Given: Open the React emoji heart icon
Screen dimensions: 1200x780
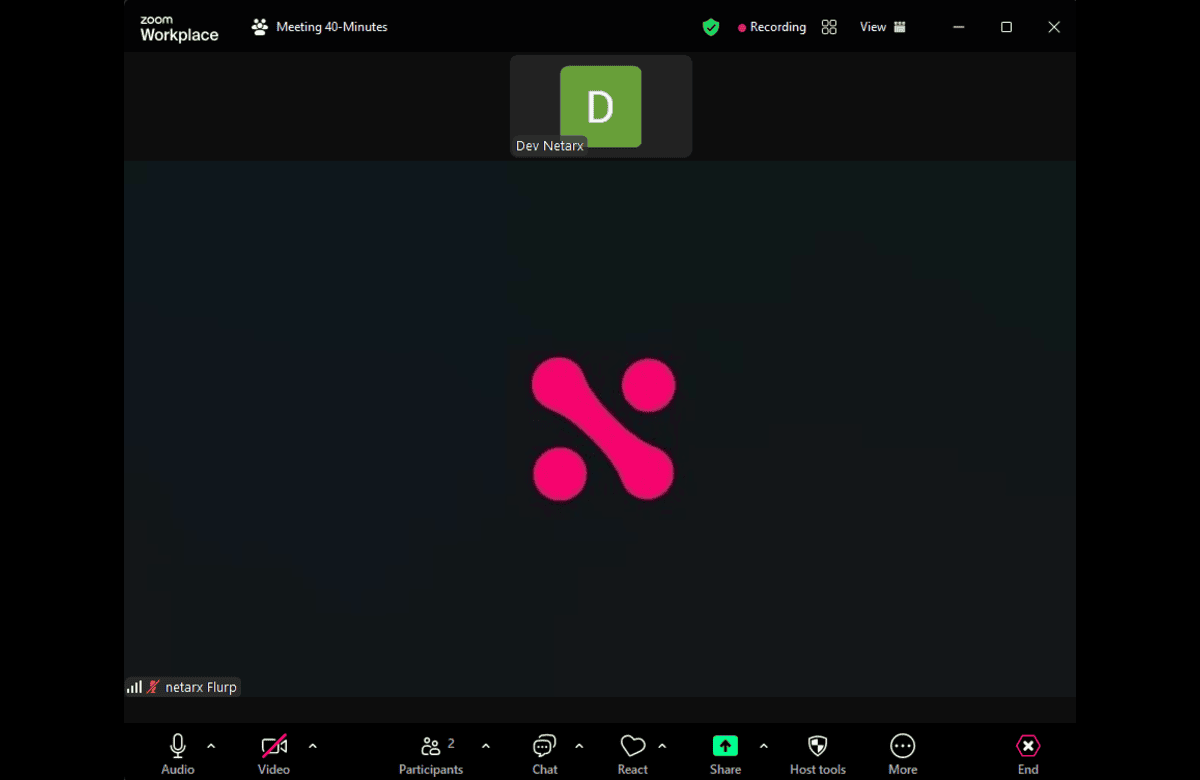Looking at the screenshot, I should [x=632, y=747].
